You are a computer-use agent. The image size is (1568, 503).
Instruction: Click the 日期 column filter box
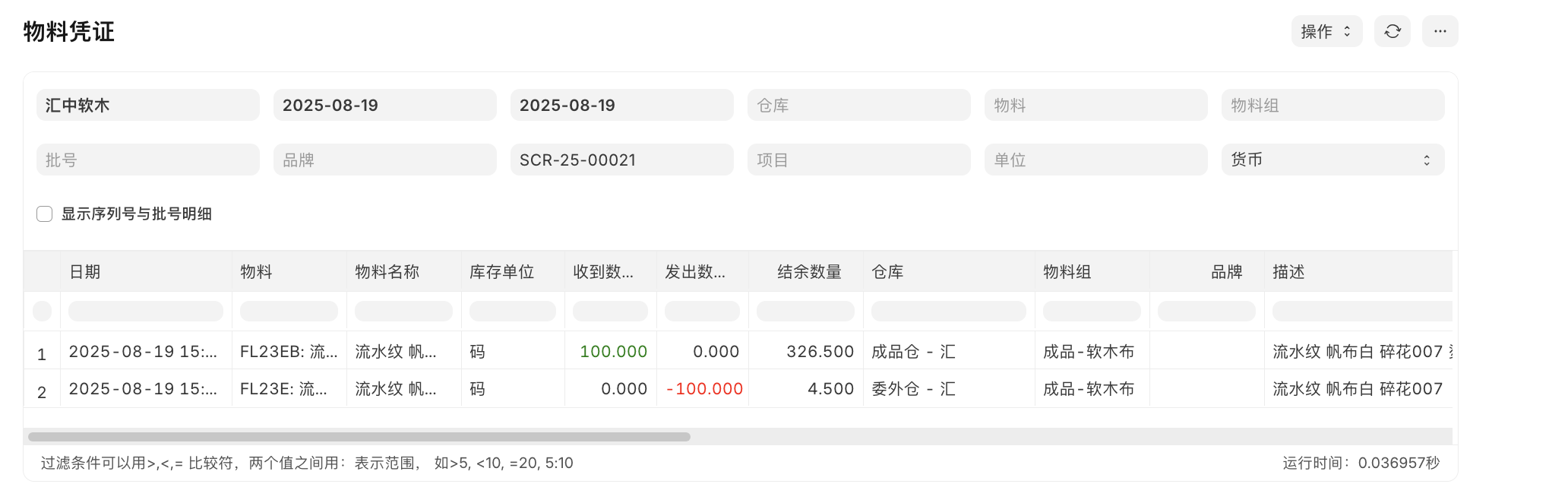tap(145, 311)
